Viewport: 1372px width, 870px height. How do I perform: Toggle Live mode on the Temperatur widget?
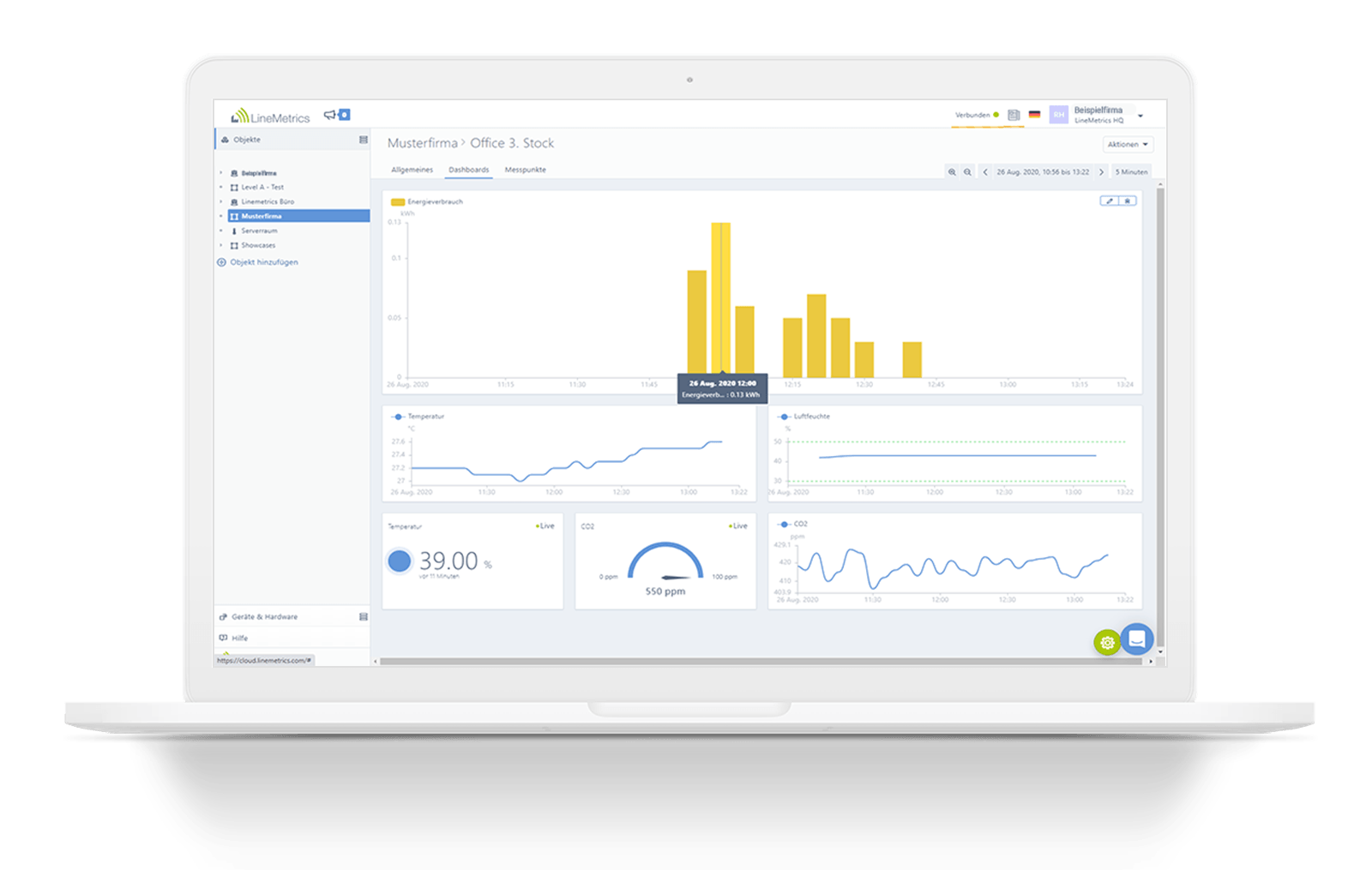(x=544, y=525)
